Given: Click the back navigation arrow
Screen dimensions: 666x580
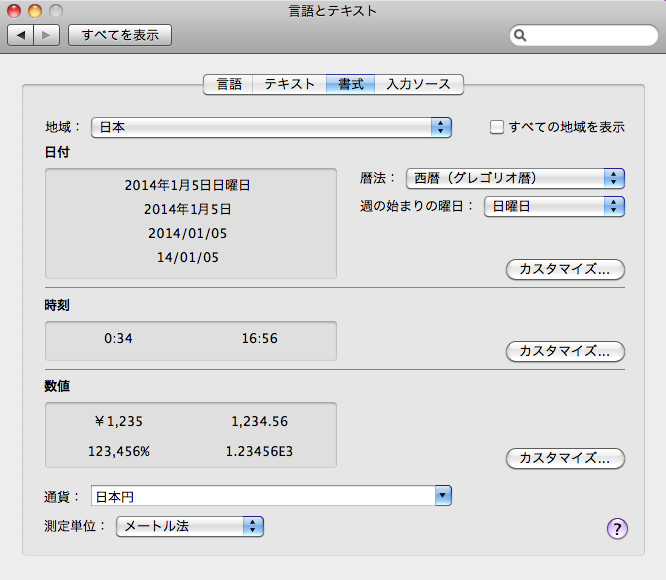Looking at the screenshot, I should point(21,35).
